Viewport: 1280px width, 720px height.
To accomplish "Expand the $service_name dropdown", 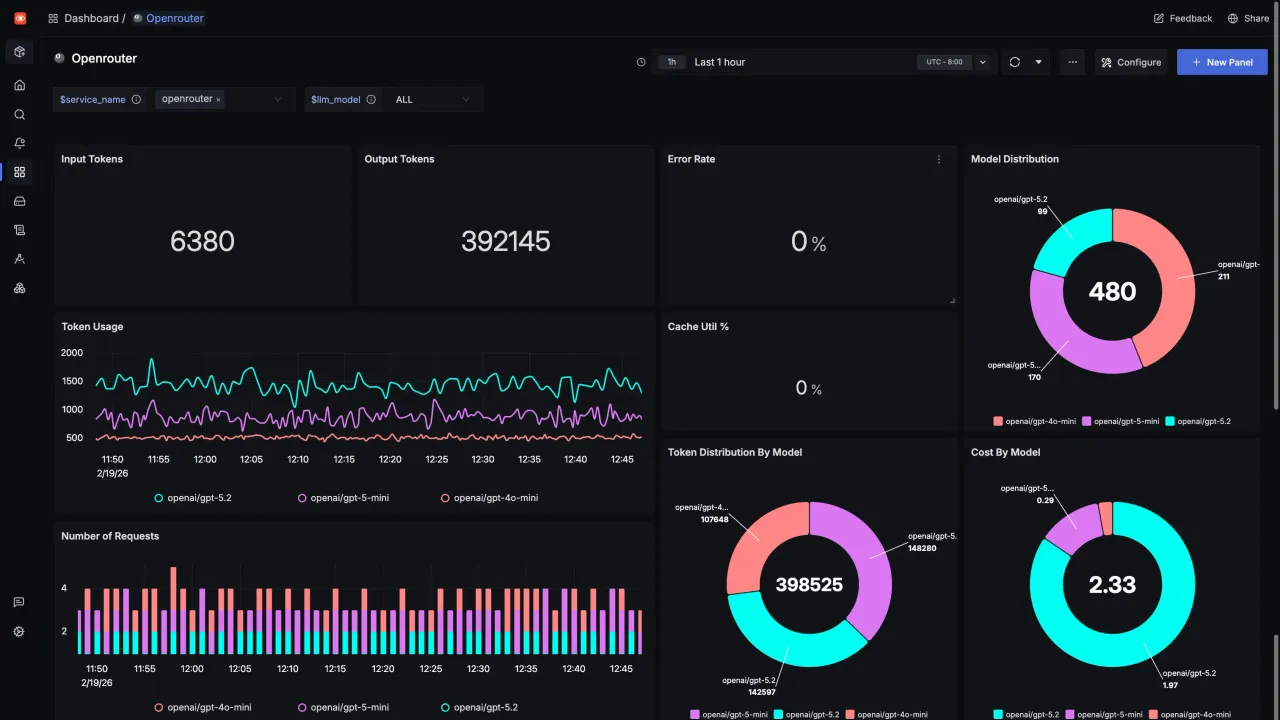I will [278, 99].
